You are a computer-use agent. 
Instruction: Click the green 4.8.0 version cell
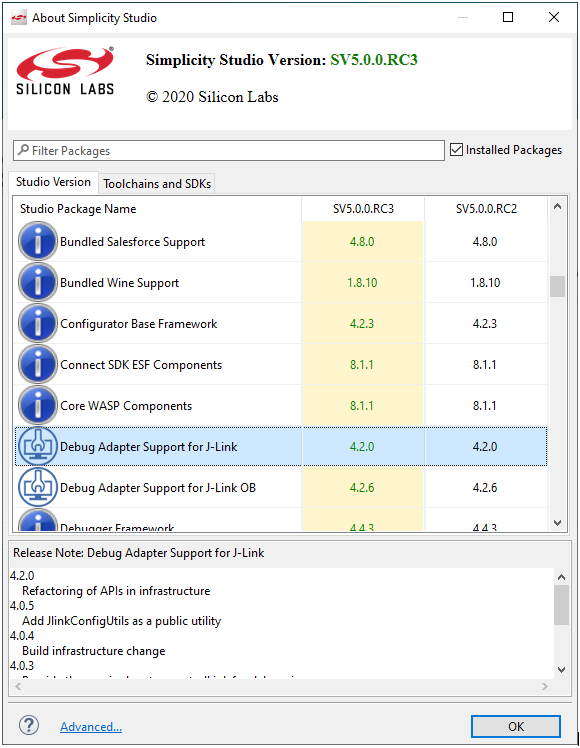362,241
